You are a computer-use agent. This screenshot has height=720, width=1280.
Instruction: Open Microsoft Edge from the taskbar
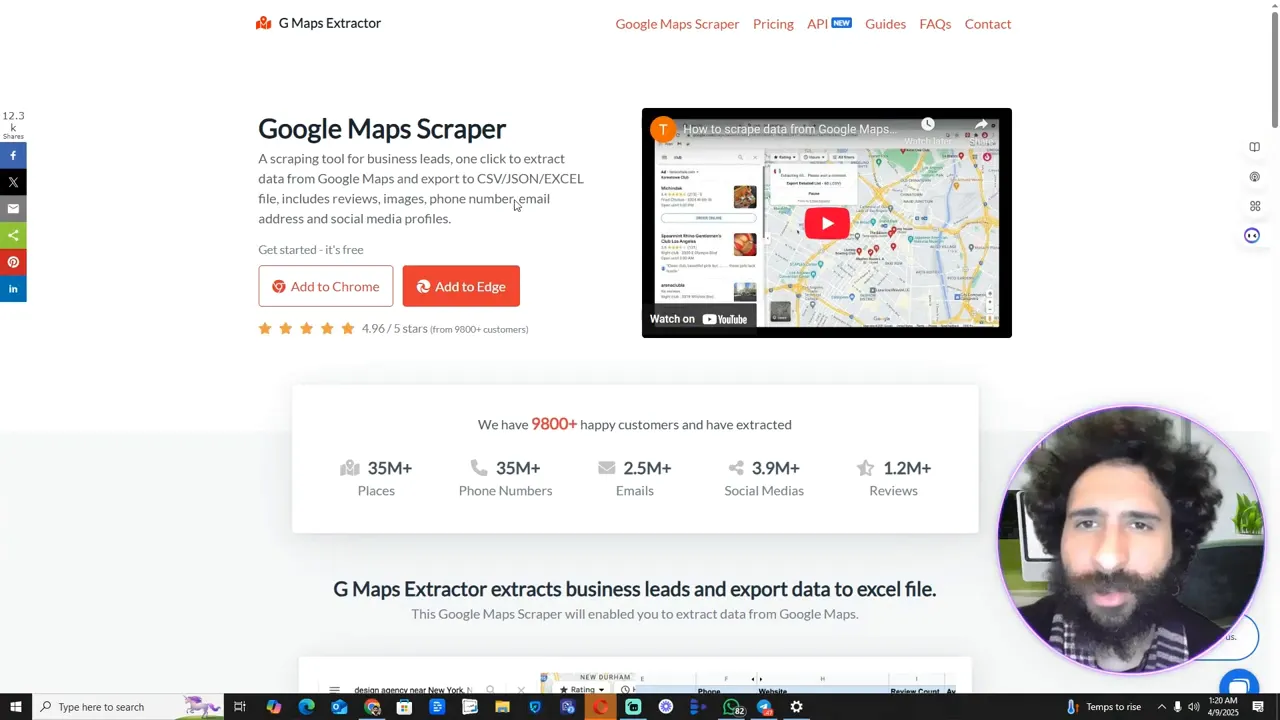pyautogui.click(x=306, y=707)
